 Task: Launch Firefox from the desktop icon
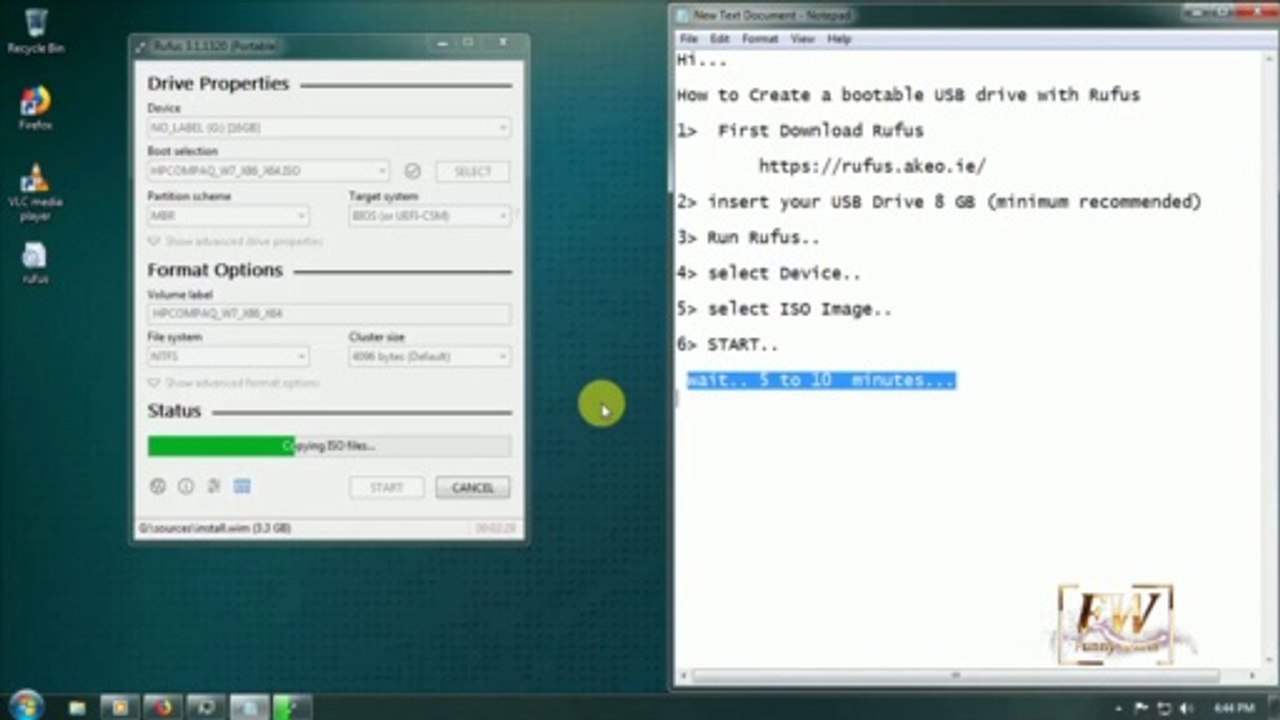click(x=35, y=108)
